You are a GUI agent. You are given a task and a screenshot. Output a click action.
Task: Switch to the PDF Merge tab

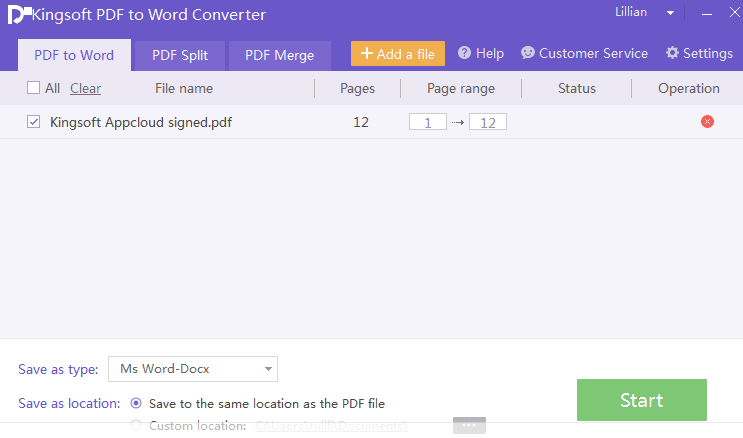pos(280,55)
